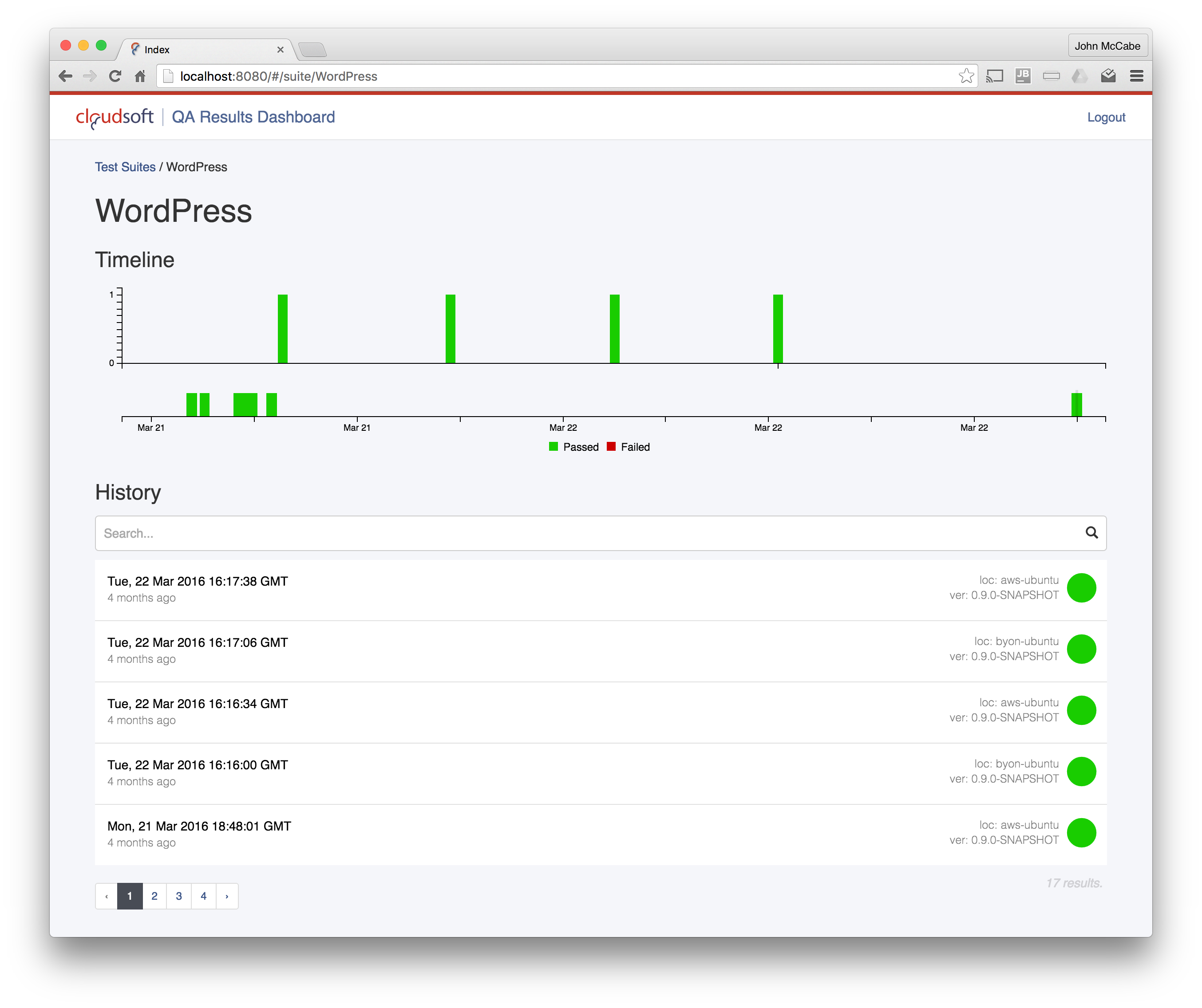Viewport: 1202px width, 1008px height.
Task: Go to Test Suites breadcrumb
Action: pyautogui.click(x=125, y=167)
